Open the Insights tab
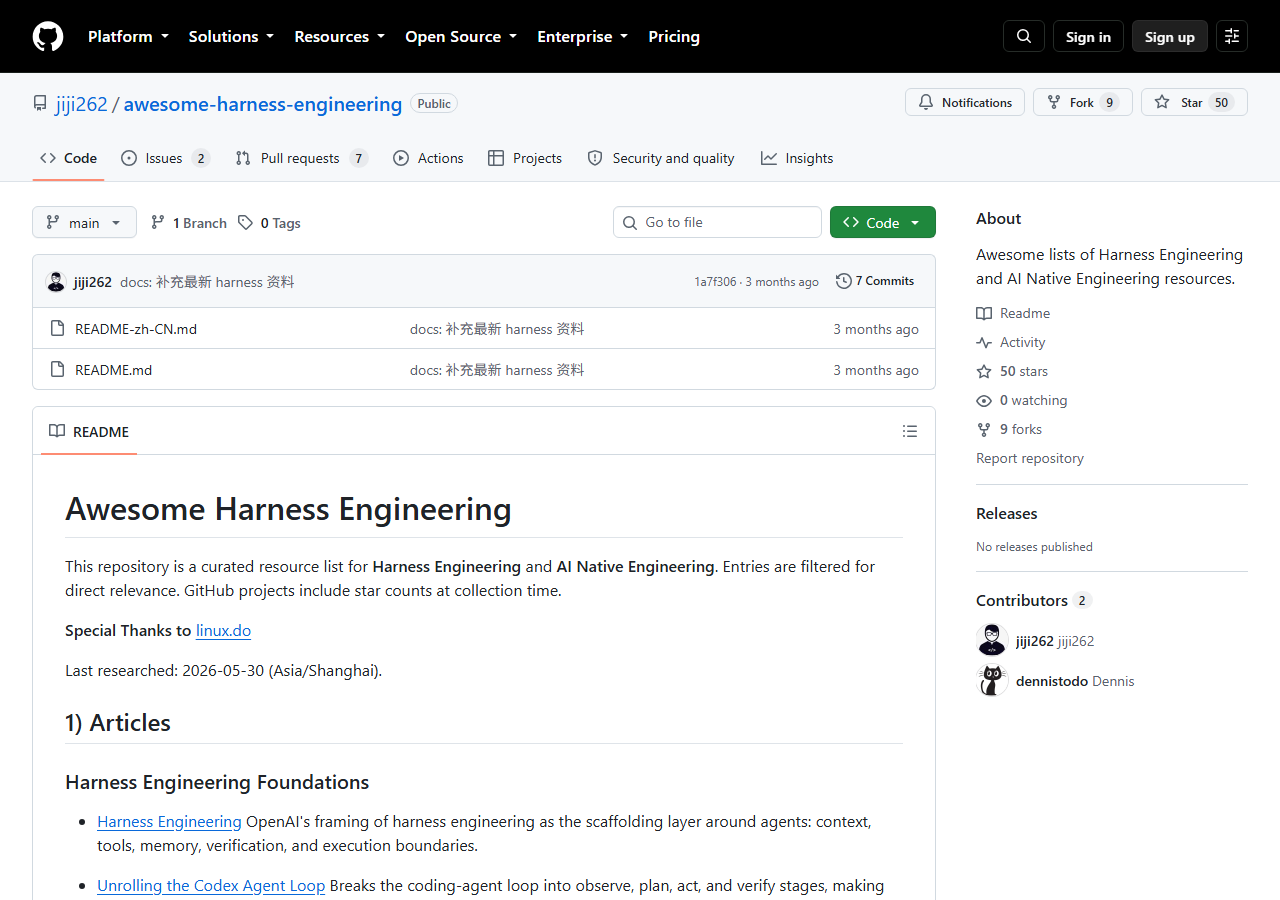 point(797,158)
